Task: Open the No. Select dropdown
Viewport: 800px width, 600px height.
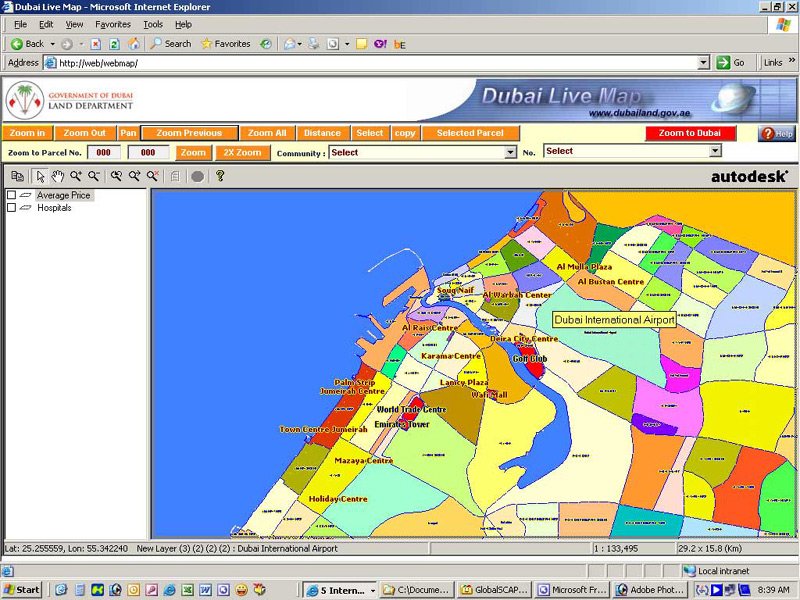Action: [x=715, y=151]
